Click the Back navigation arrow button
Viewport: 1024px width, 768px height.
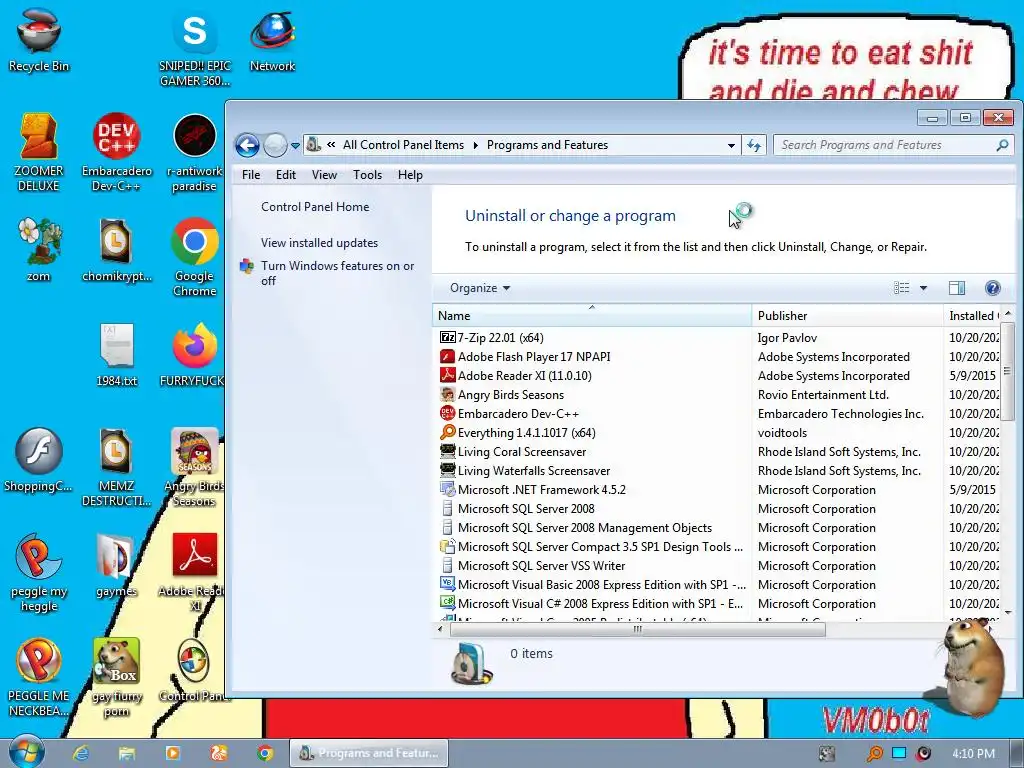(248, 145)
